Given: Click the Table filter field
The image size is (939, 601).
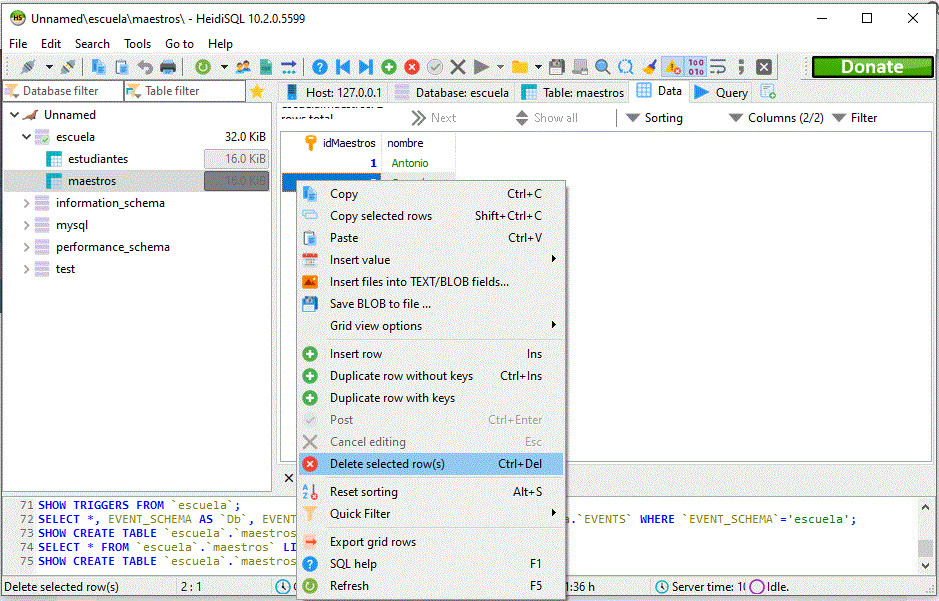Looking at the screenshot, I should [x=185, y=91].
